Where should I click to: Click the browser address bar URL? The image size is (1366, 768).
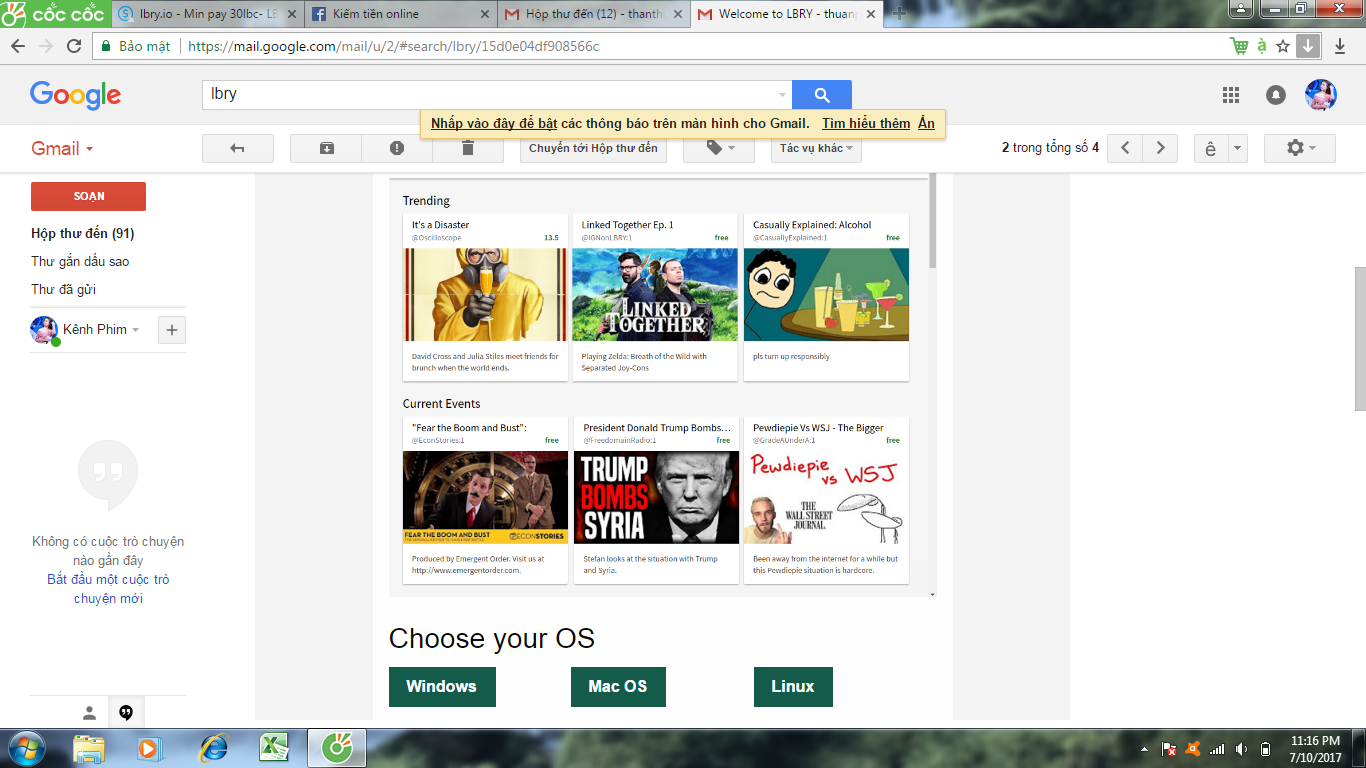click(394, 46)
